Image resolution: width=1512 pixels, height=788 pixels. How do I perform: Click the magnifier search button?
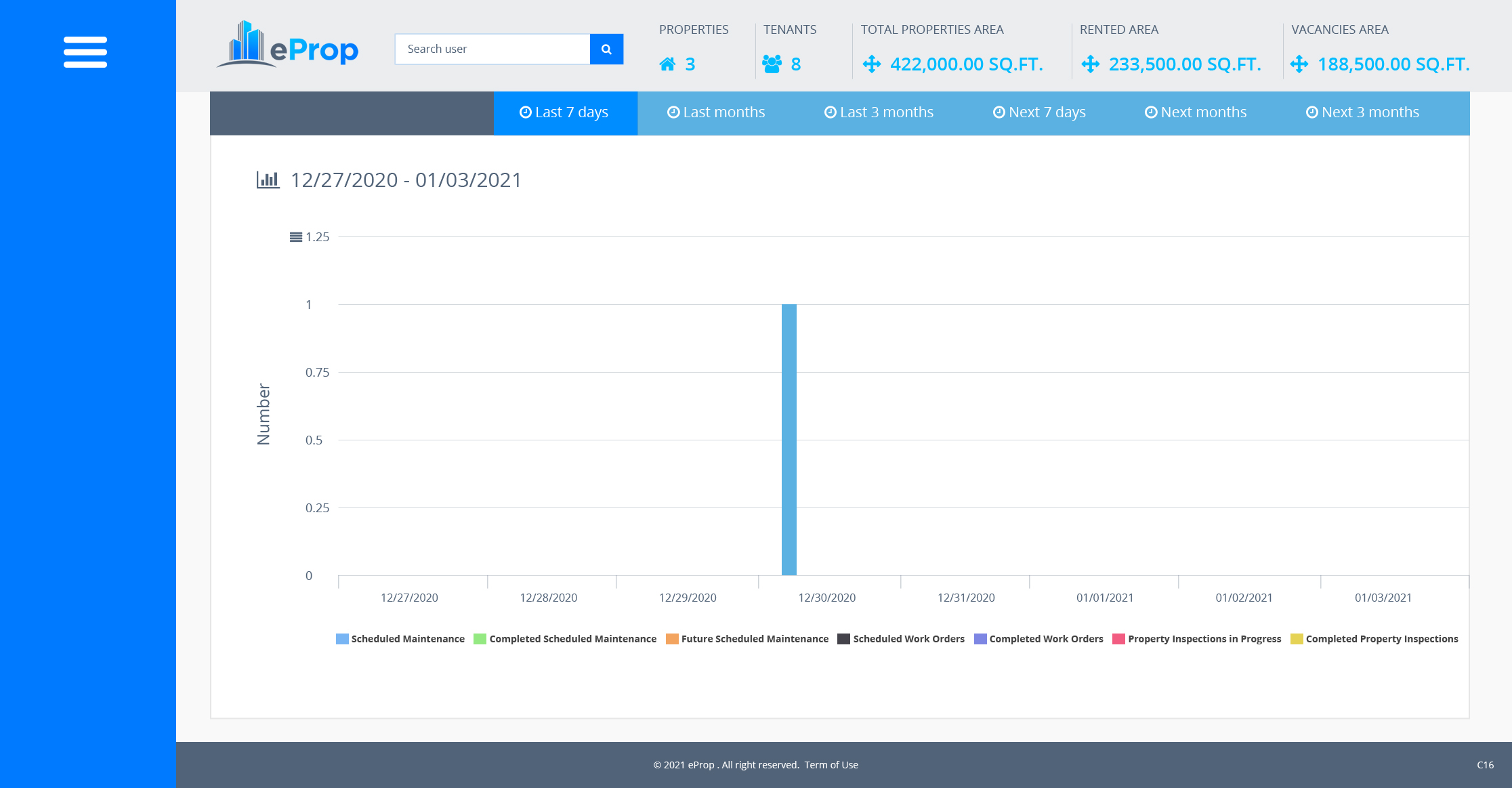606,49
